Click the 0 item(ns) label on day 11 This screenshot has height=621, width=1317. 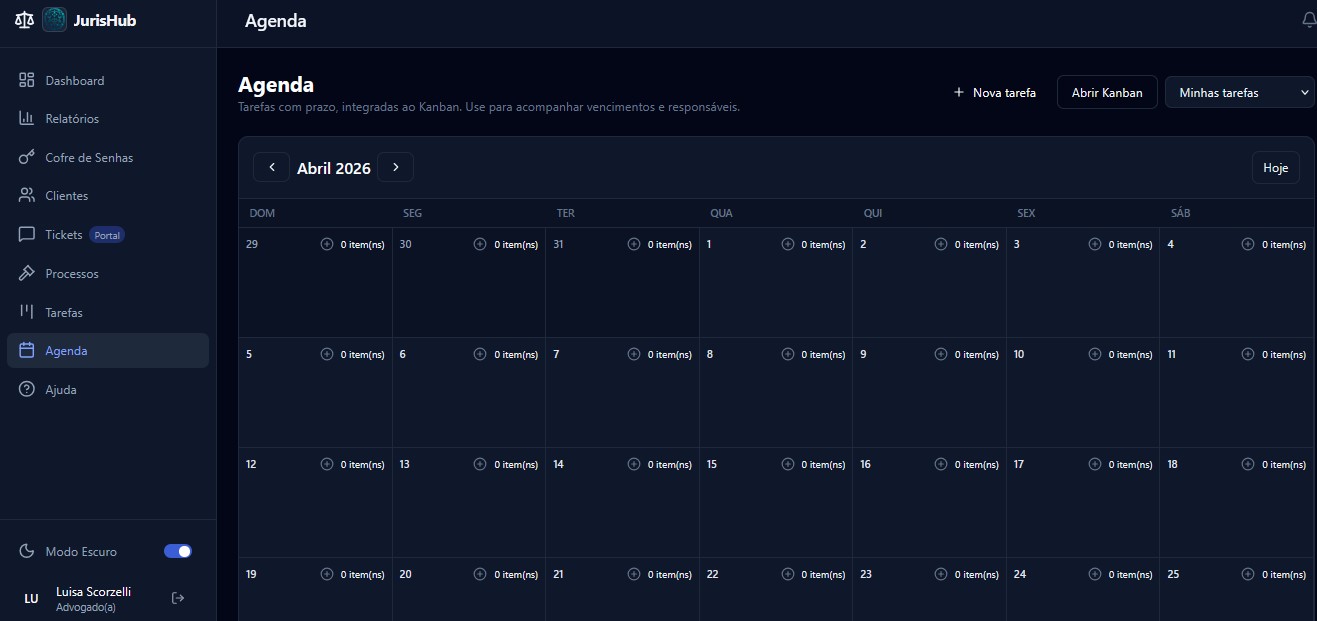click(1284, 355)
